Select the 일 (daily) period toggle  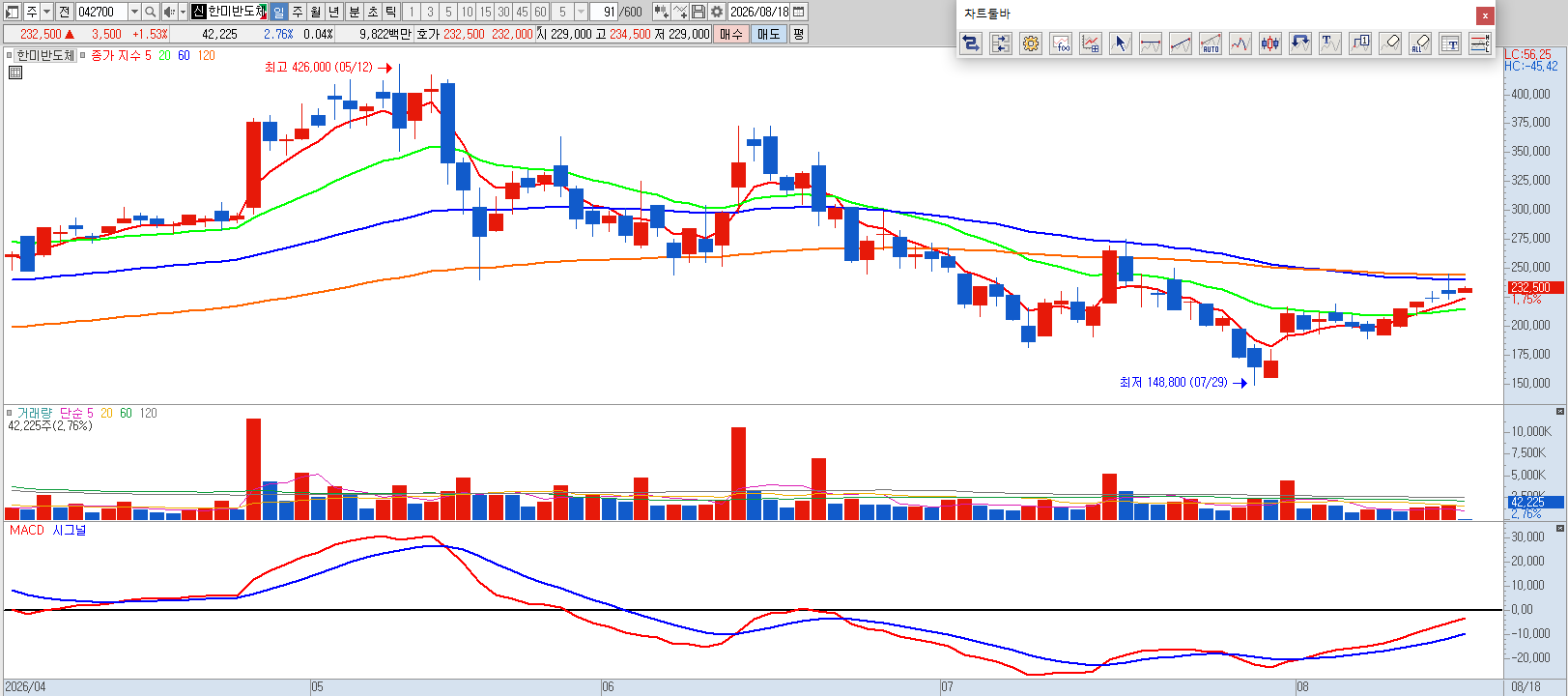click(278, 12)
